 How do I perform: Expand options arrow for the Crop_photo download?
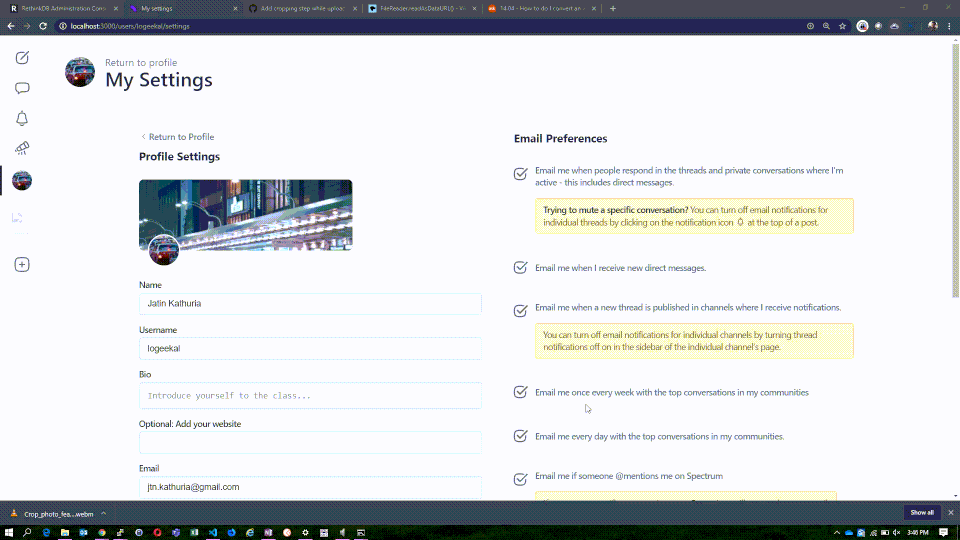point(103,514)
